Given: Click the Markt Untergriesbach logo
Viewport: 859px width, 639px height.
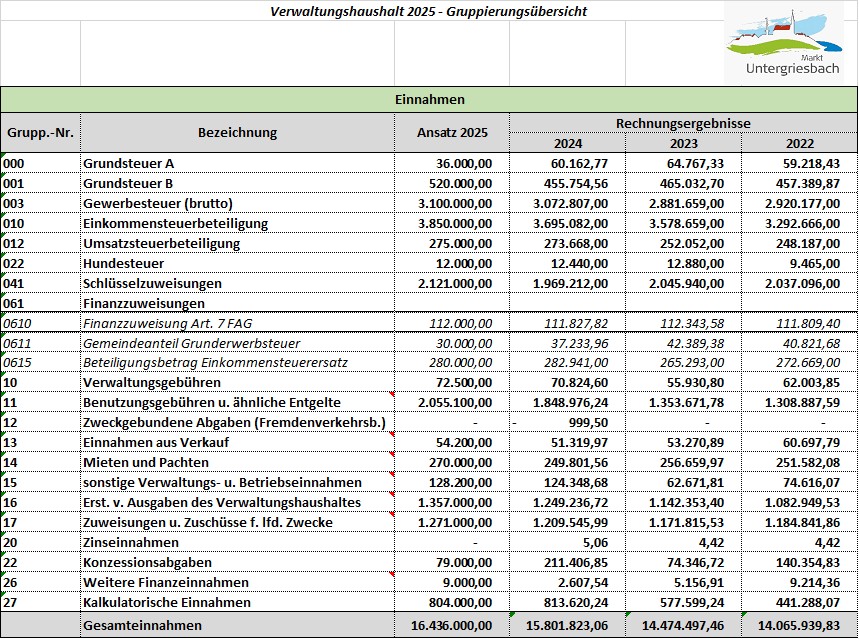Looking at the screenshot, I should [784, 43].
